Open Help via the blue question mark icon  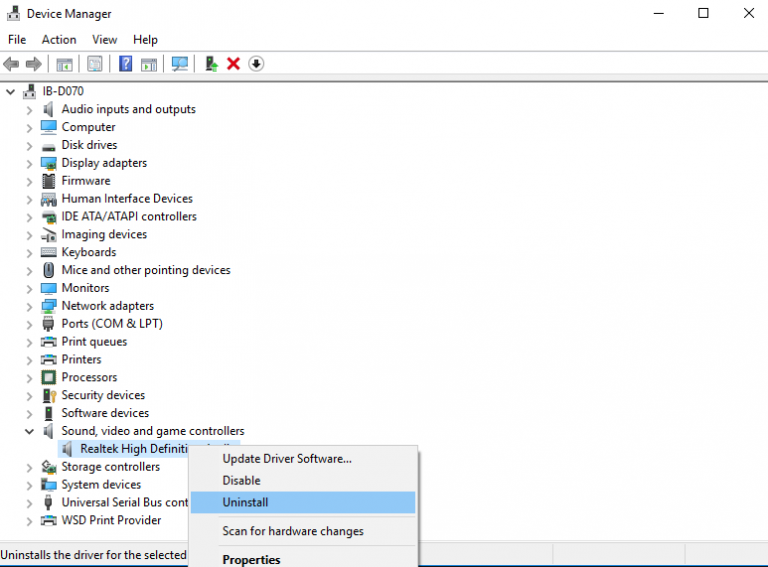[125, 64]
